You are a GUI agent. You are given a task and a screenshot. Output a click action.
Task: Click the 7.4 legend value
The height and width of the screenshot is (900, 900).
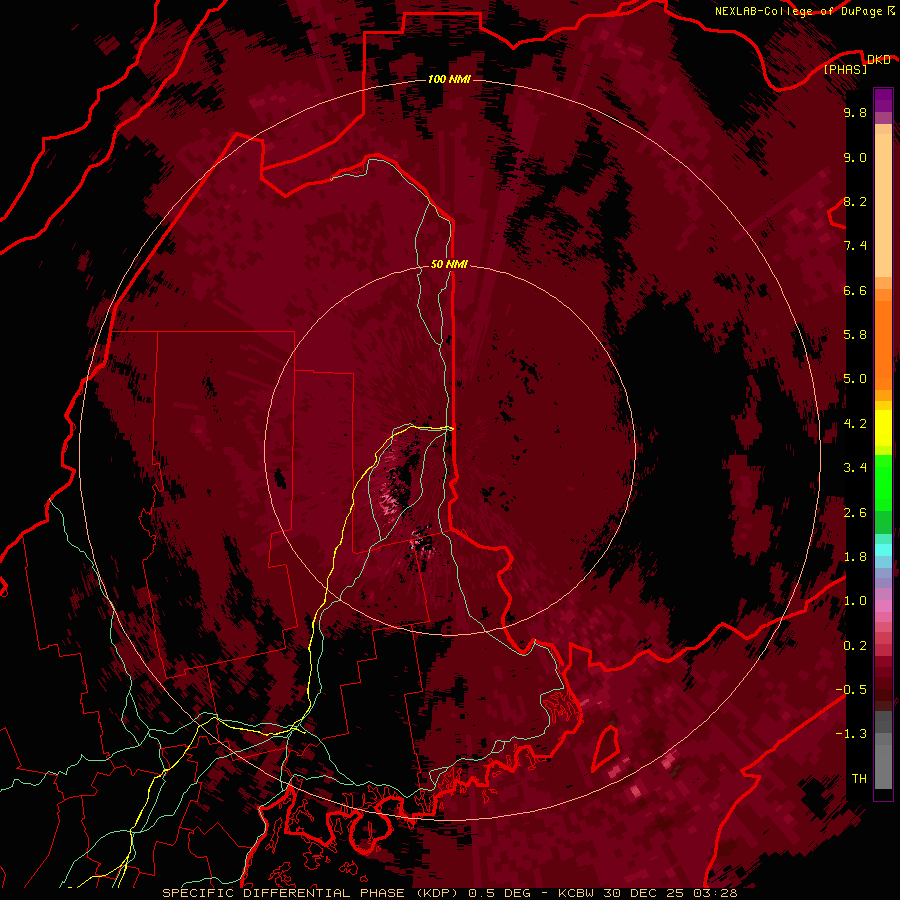click(855, 246)
